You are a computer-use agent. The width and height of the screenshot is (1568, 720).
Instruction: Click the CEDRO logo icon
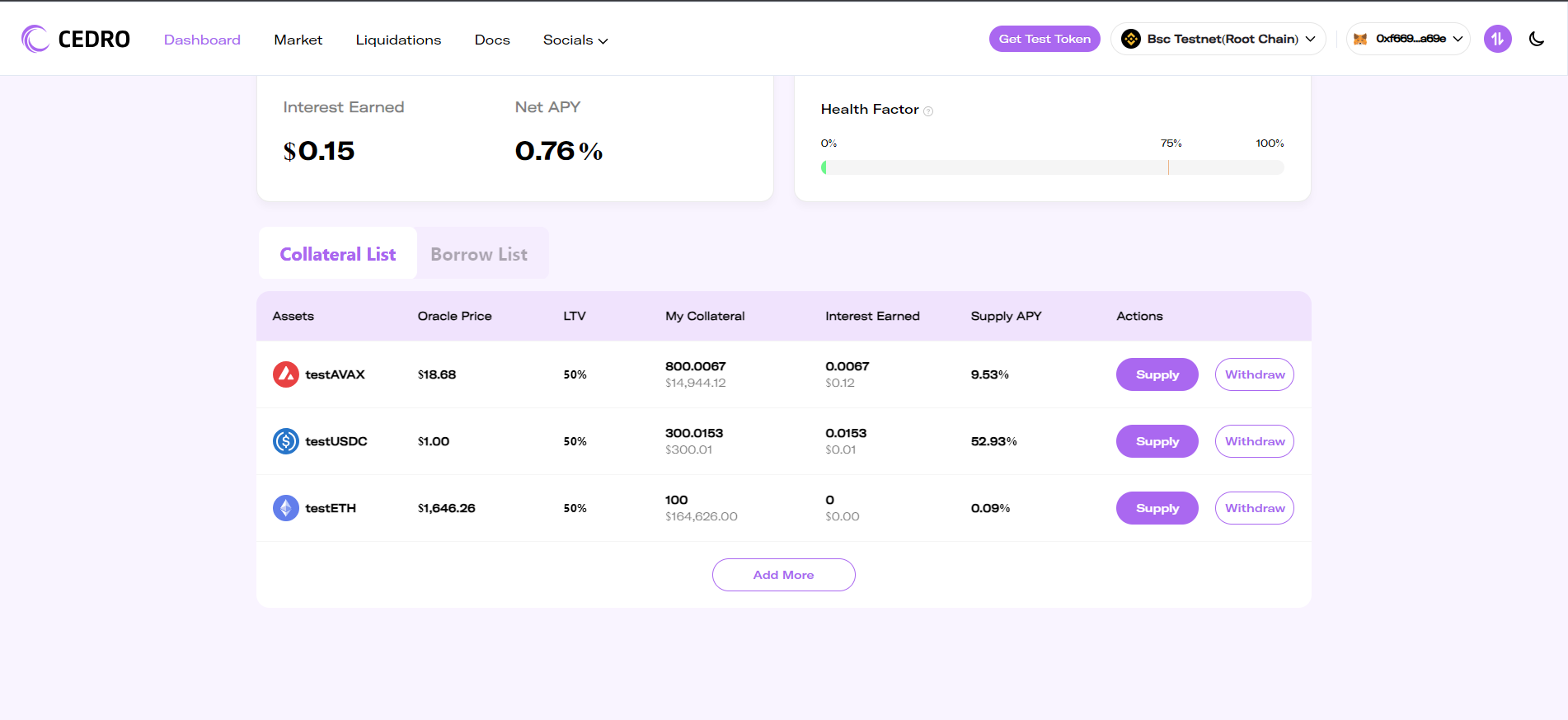[35, 39]
